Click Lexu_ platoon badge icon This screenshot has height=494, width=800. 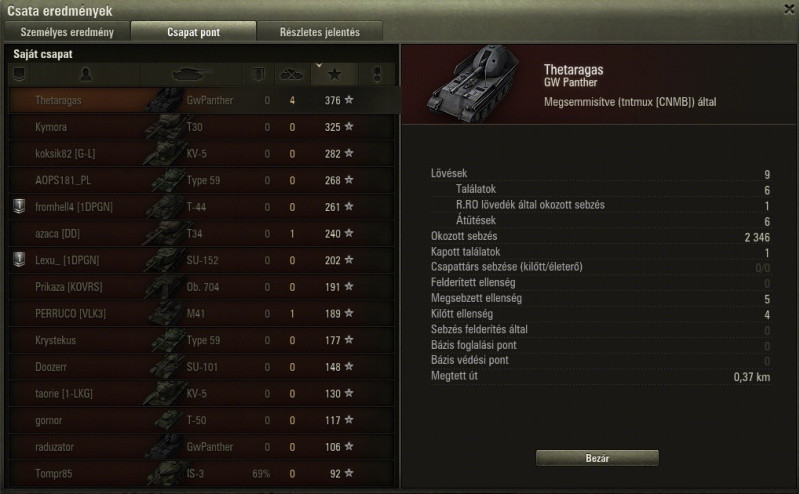pos(19,259)
